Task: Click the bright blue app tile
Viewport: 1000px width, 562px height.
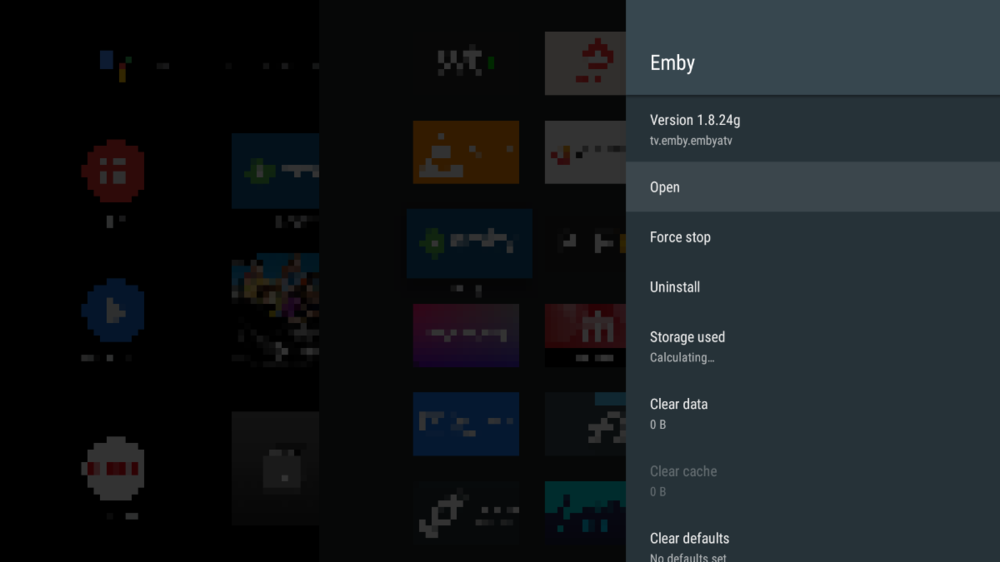Action: (x=466, y=424)
